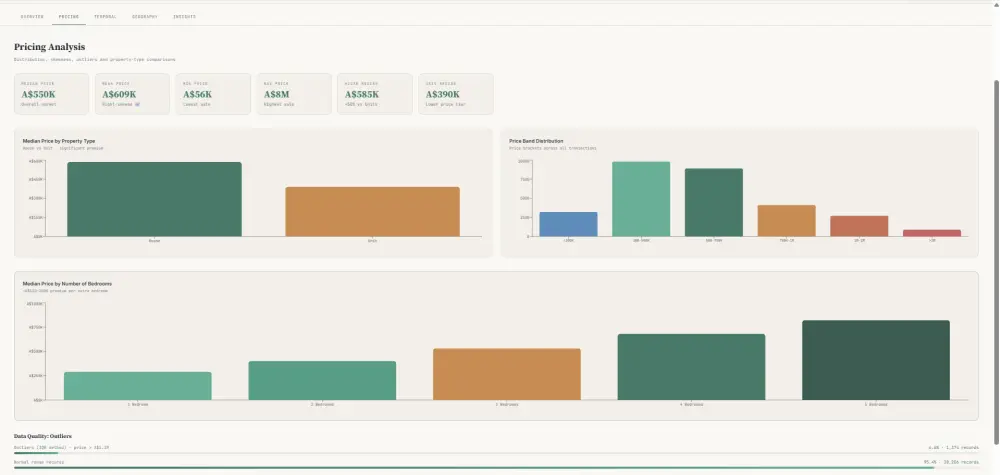This screenshot has width=1000, height=475.
Task: Click the 'Median Price by Property Type' title
Action: tap(59, 141)
